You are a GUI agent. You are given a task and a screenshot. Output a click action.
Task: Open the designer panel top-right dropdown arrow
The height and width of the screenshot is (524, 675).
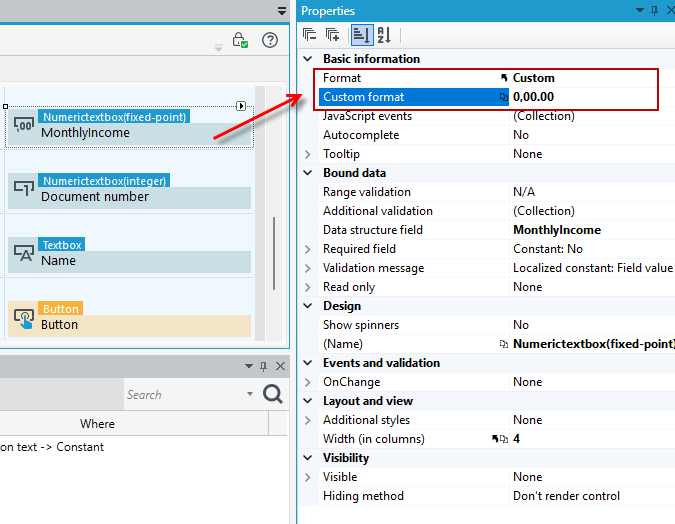[x=282, y=11]
